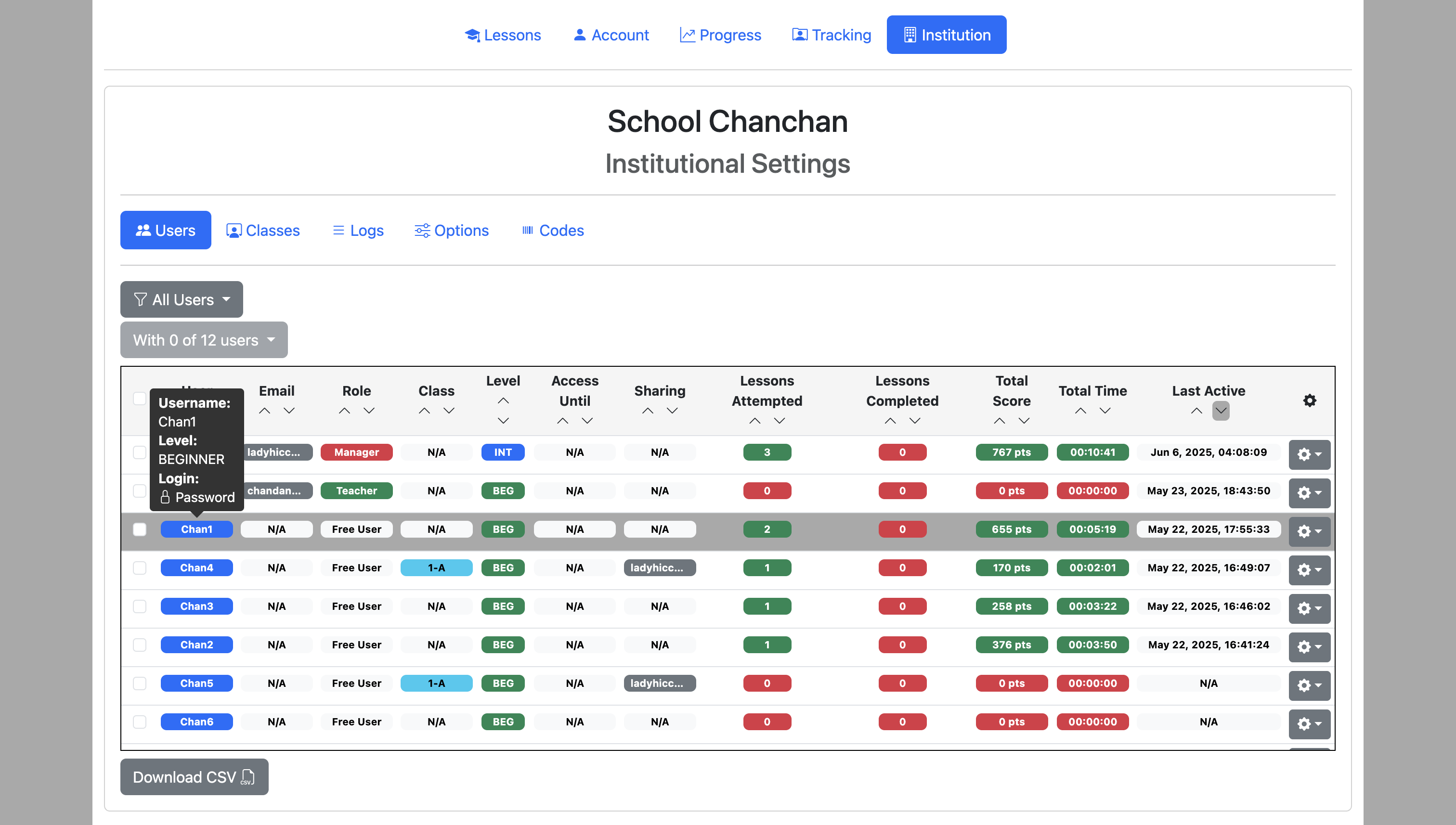Switch to the Options sub-tab
This screenshot has height=825, width=1456.
[452, 230]
